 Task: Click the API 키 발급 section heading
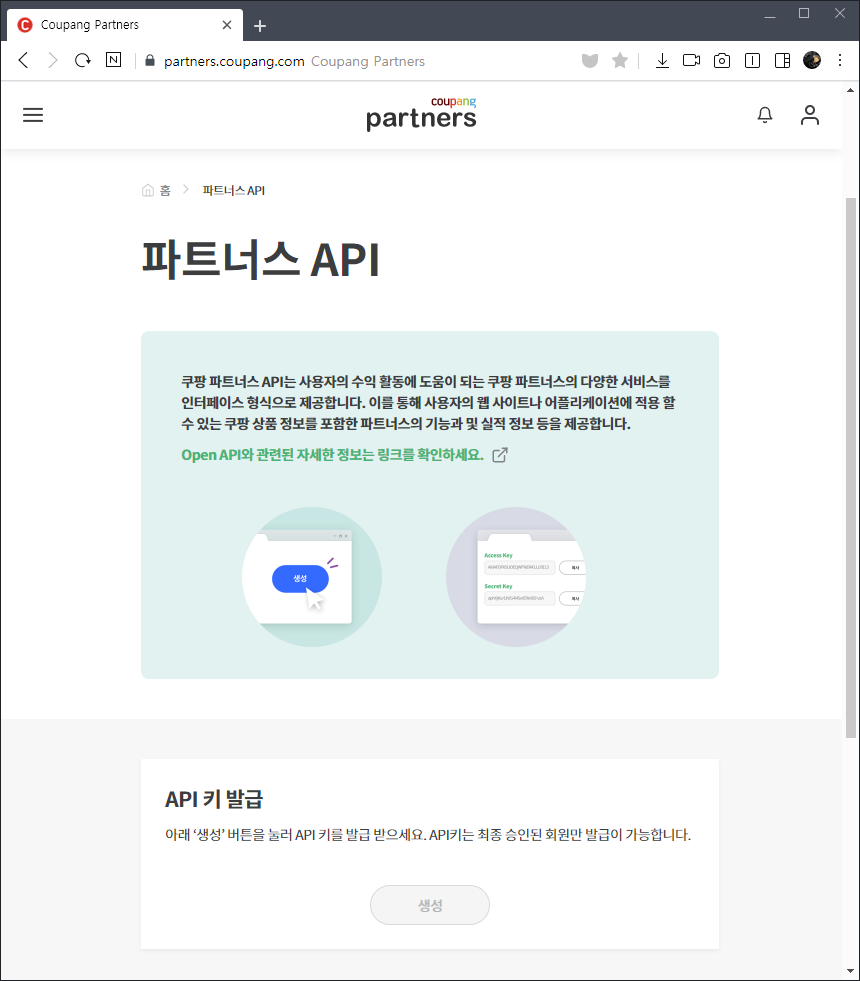point(214,799)
